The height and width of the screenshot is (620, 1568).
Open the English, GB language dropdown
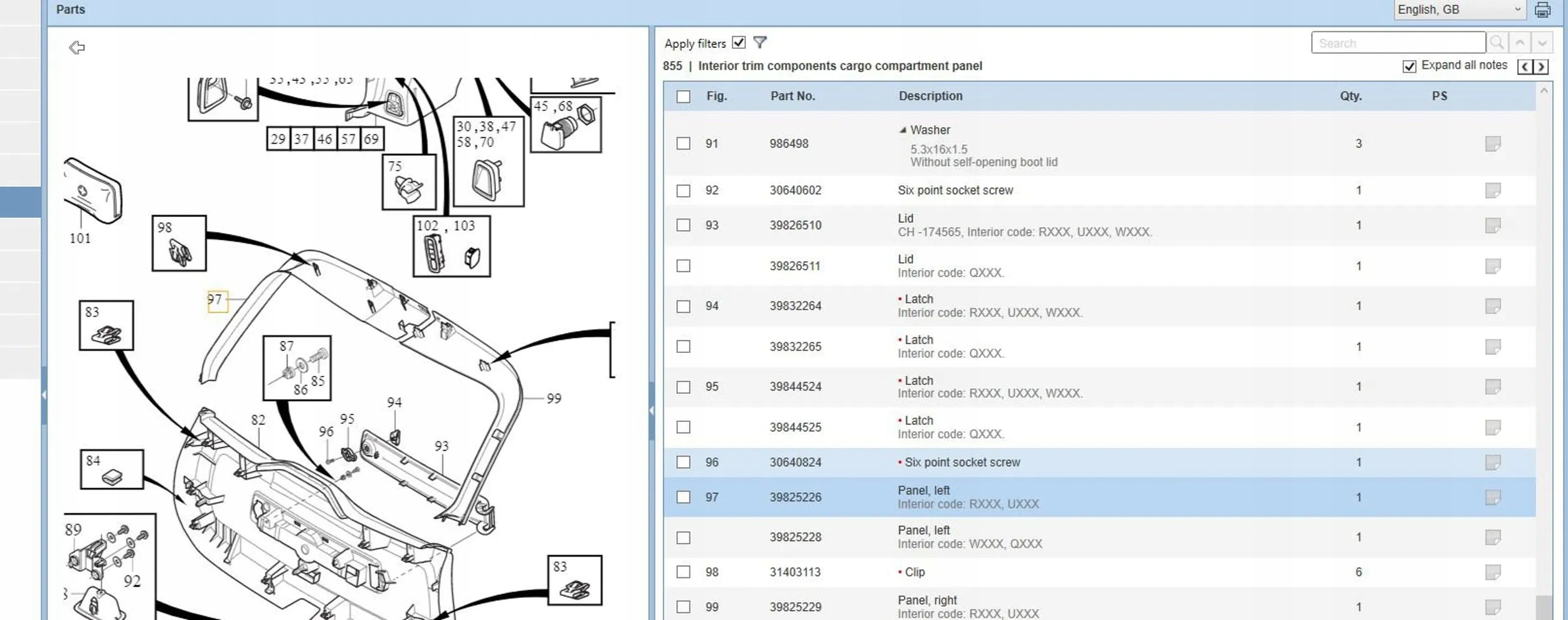pyautogui.click(x=1461, y=10)
